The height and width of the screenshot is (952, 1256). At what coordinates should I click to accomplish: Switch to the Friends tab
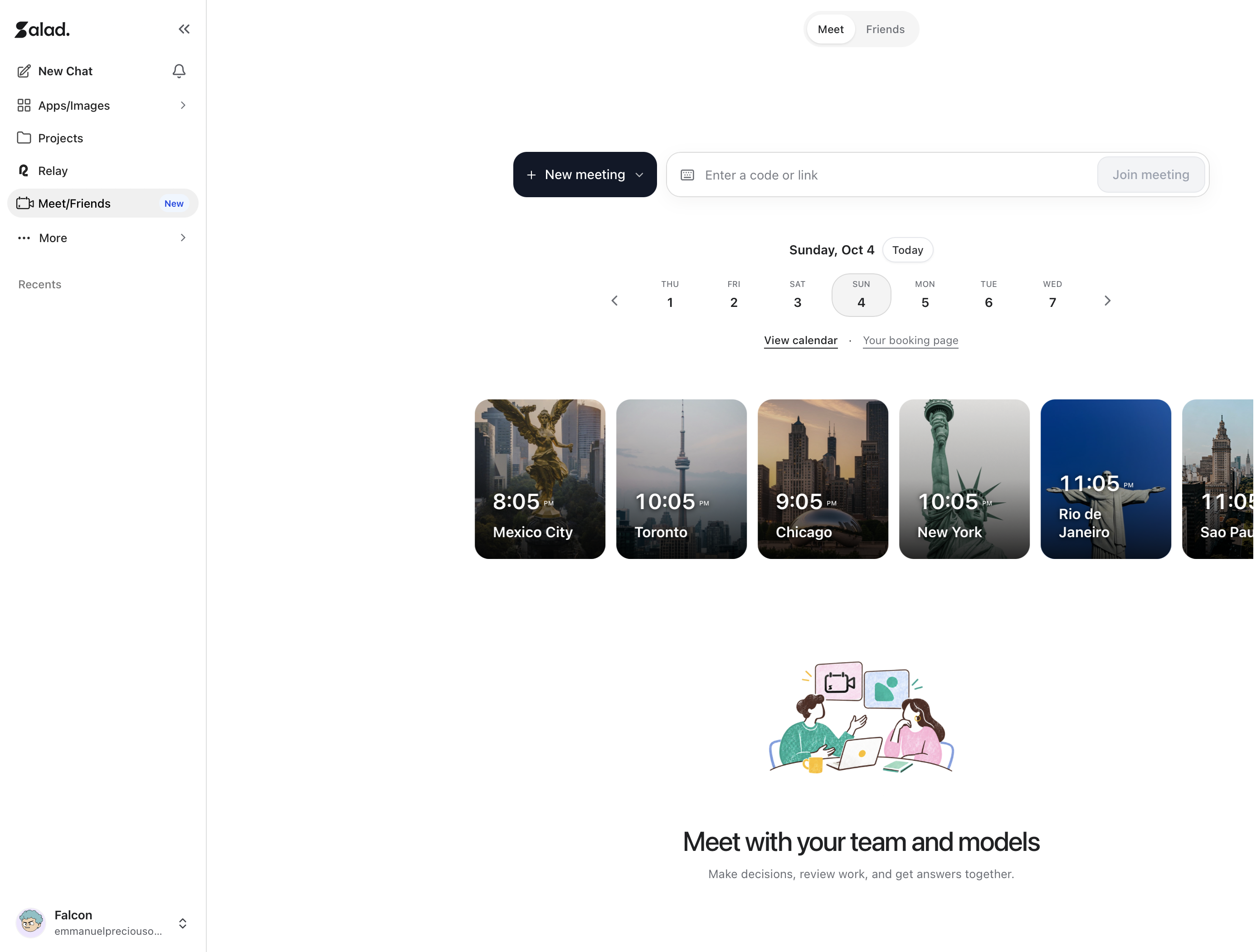pos(885,29)
